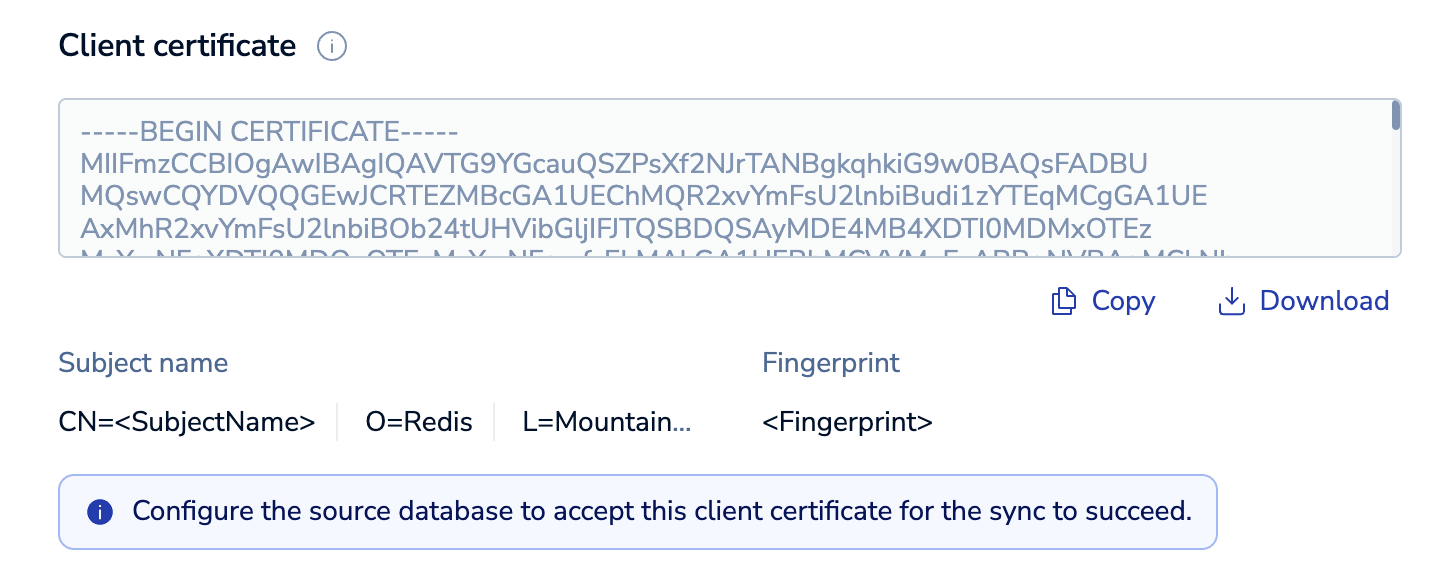Click the Client certificate heading

click(x=178, y=45)
